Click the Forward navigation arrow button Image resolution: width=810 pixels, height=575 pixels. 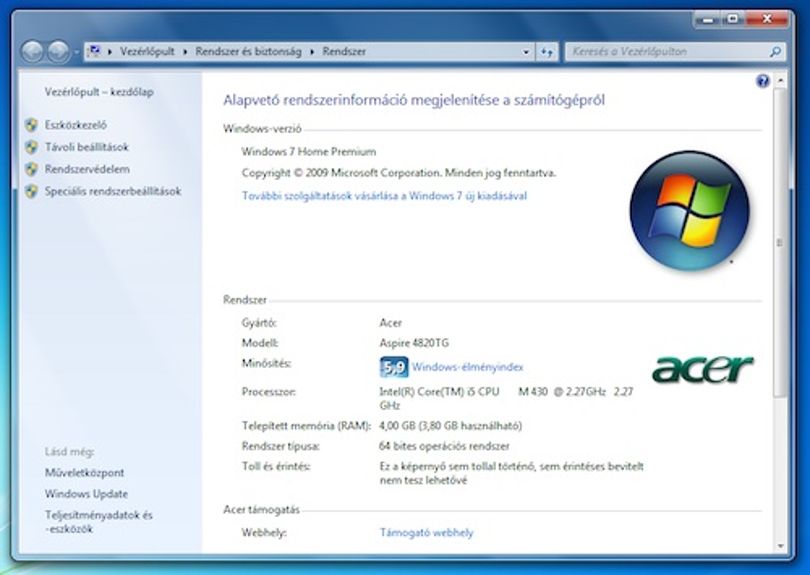point(58,52)
